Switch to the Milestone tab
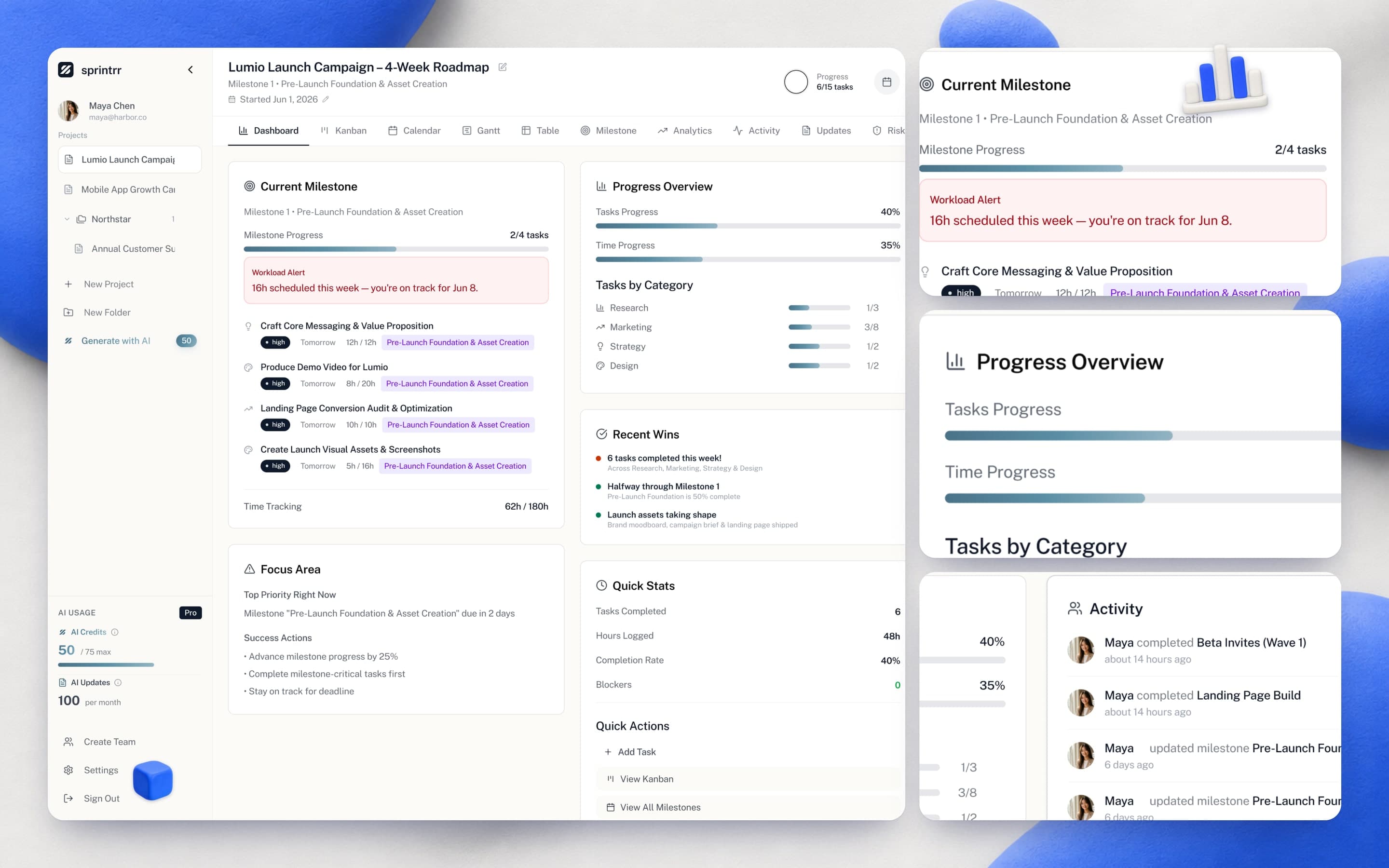This screenshot has height=868, width=1389. pos(608,130)
